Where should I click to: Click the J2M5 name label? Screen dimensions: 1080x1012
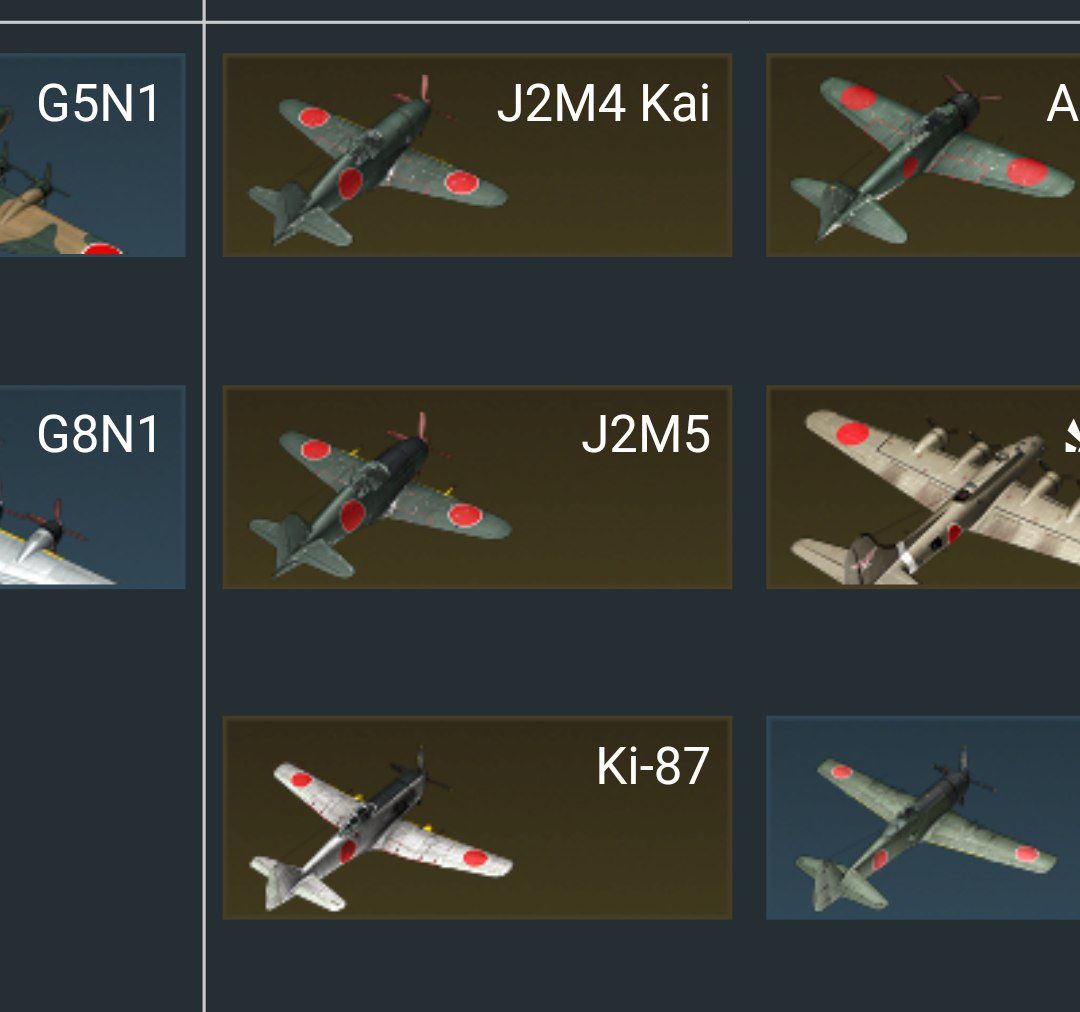point(645,435)
